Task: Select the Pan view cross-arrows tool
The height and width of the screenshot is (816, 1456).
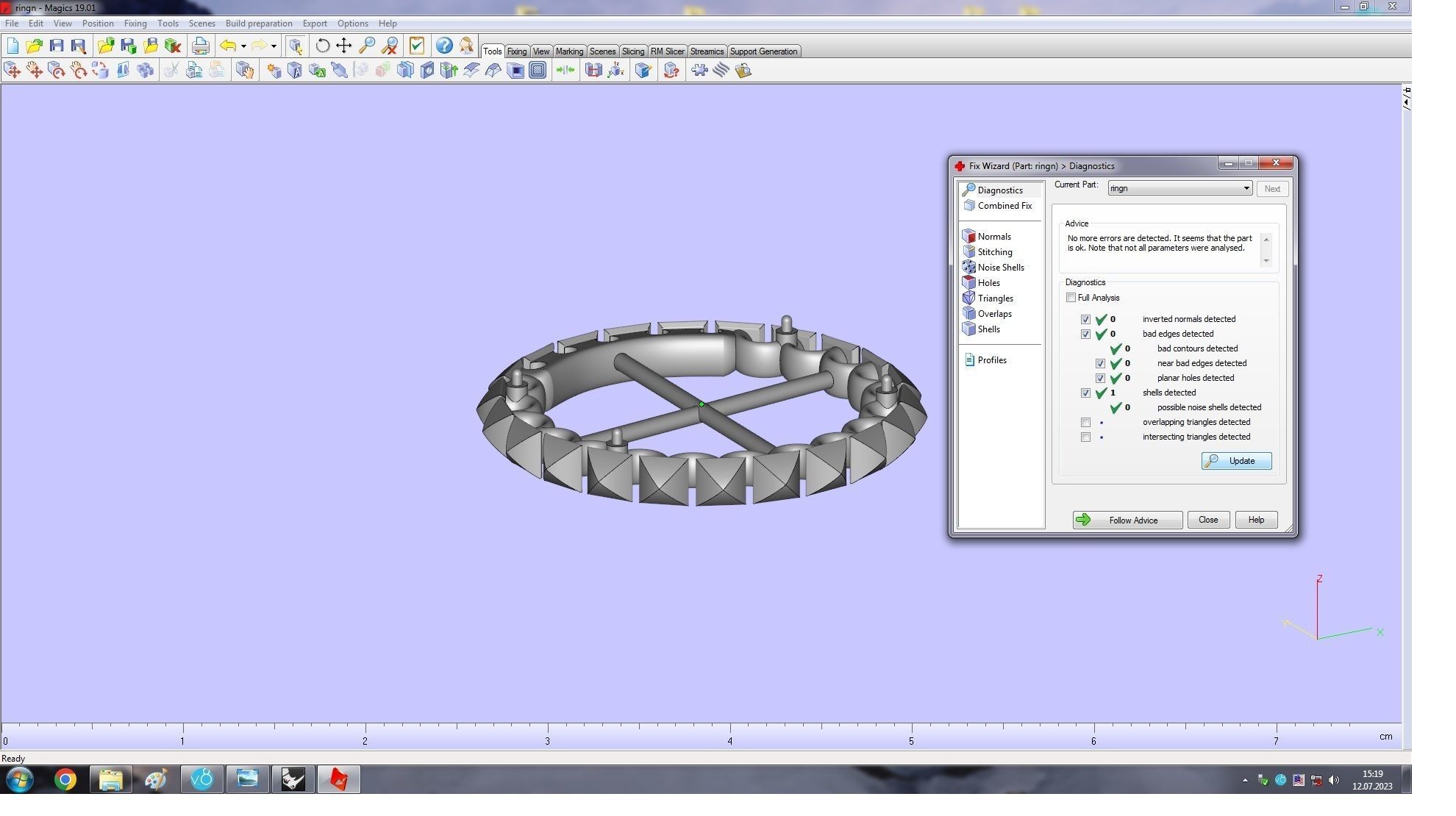Action: tap(344, 46)
